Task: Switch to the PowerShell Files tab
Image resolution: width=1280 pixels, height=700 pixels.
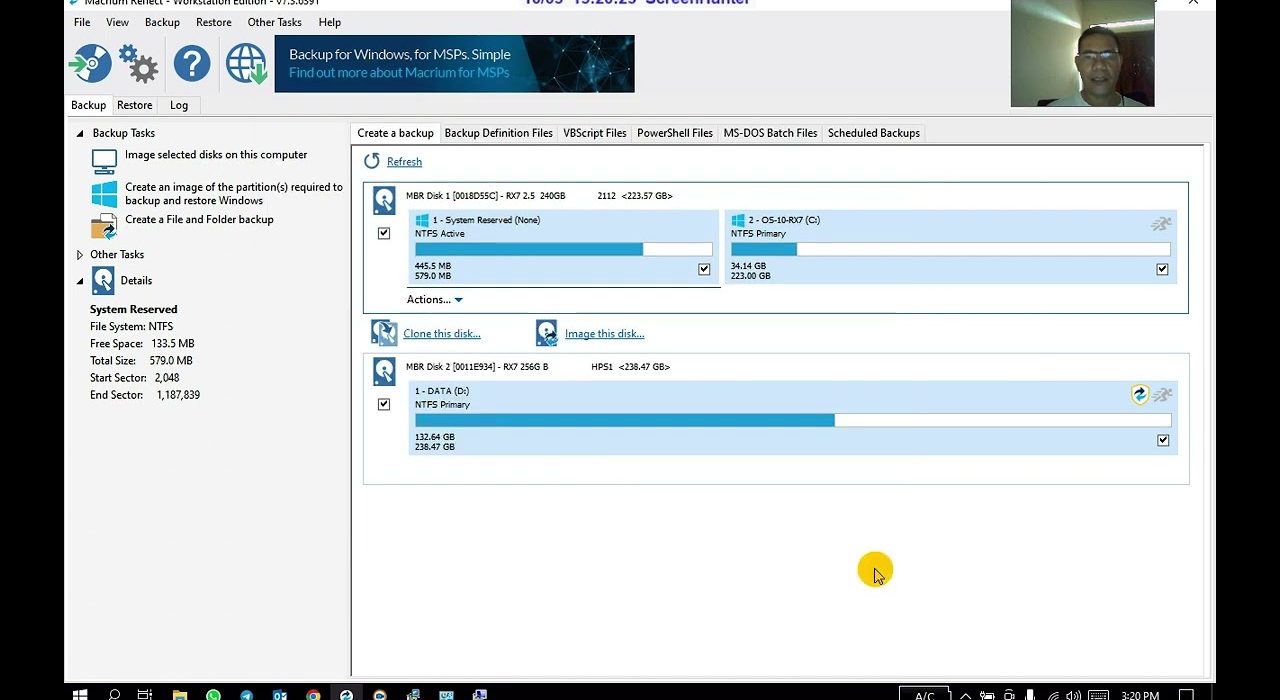Action: tap(675, 133)
